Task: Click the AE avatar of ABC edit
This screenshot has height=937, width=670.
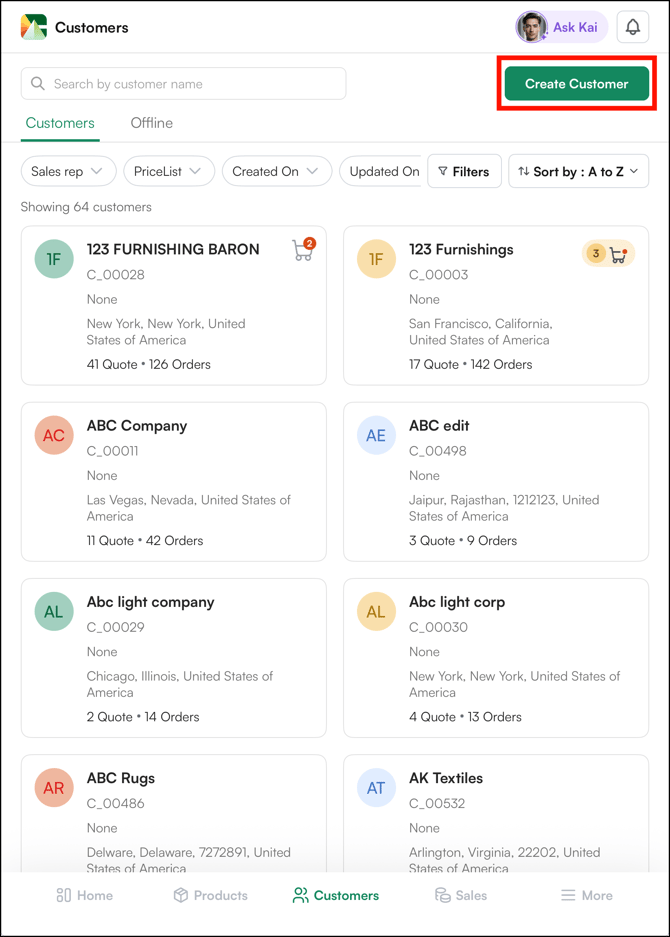Action: (376, 436)
